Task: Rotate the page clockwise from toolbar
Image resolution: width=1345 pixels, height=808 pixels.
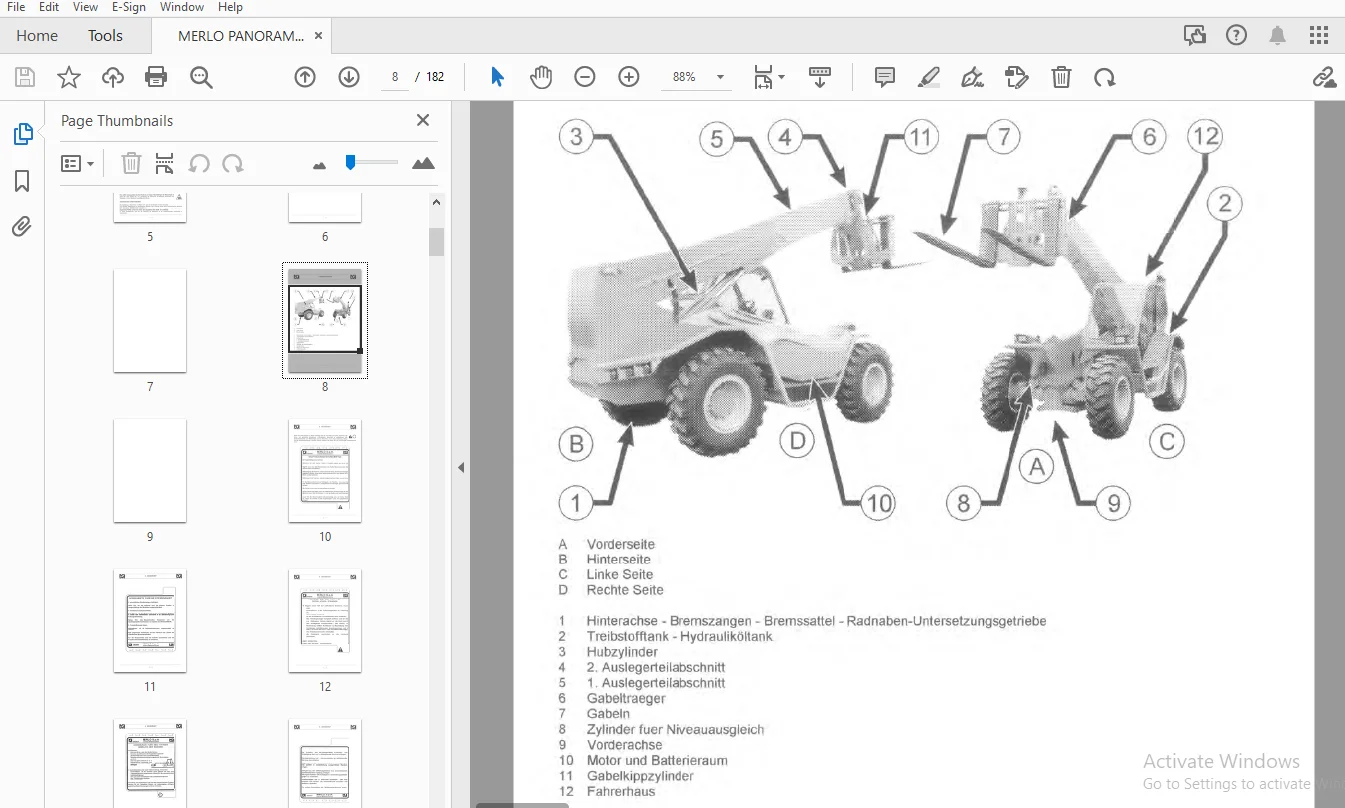Action: point(1104,77)
